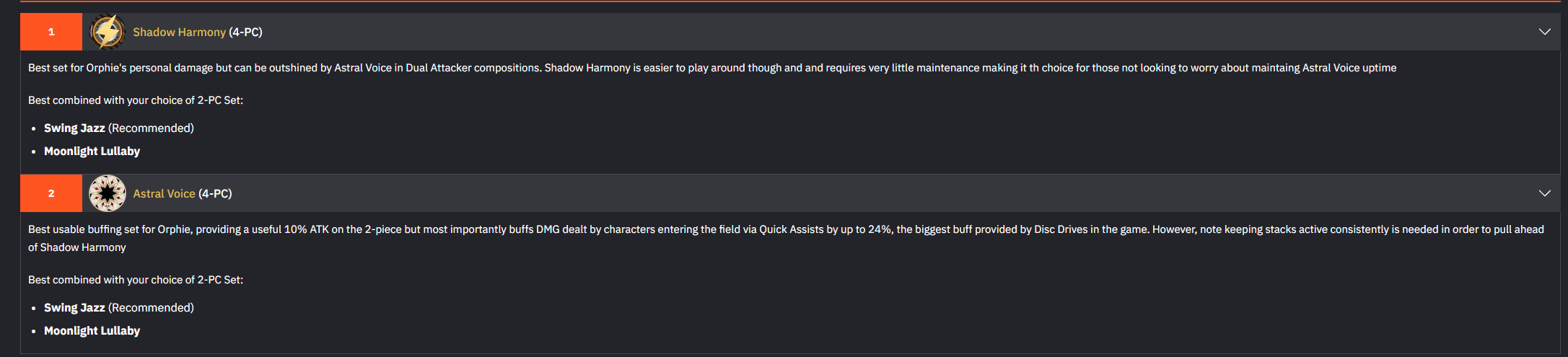Click the Shadow Harmony lightning disc icon
The height and width of the screenshot is (357, 1568).
tap(108, 32)
